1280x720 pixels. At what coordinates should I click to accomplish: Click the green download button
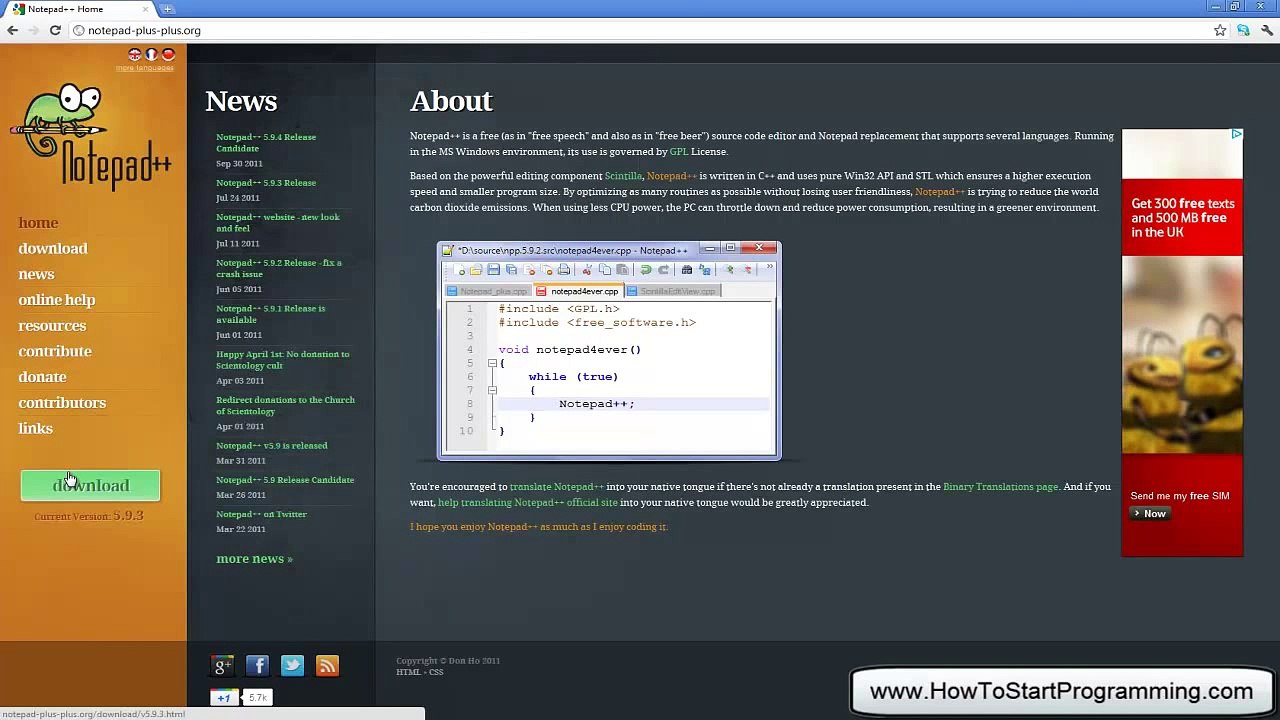coord(90,485)
